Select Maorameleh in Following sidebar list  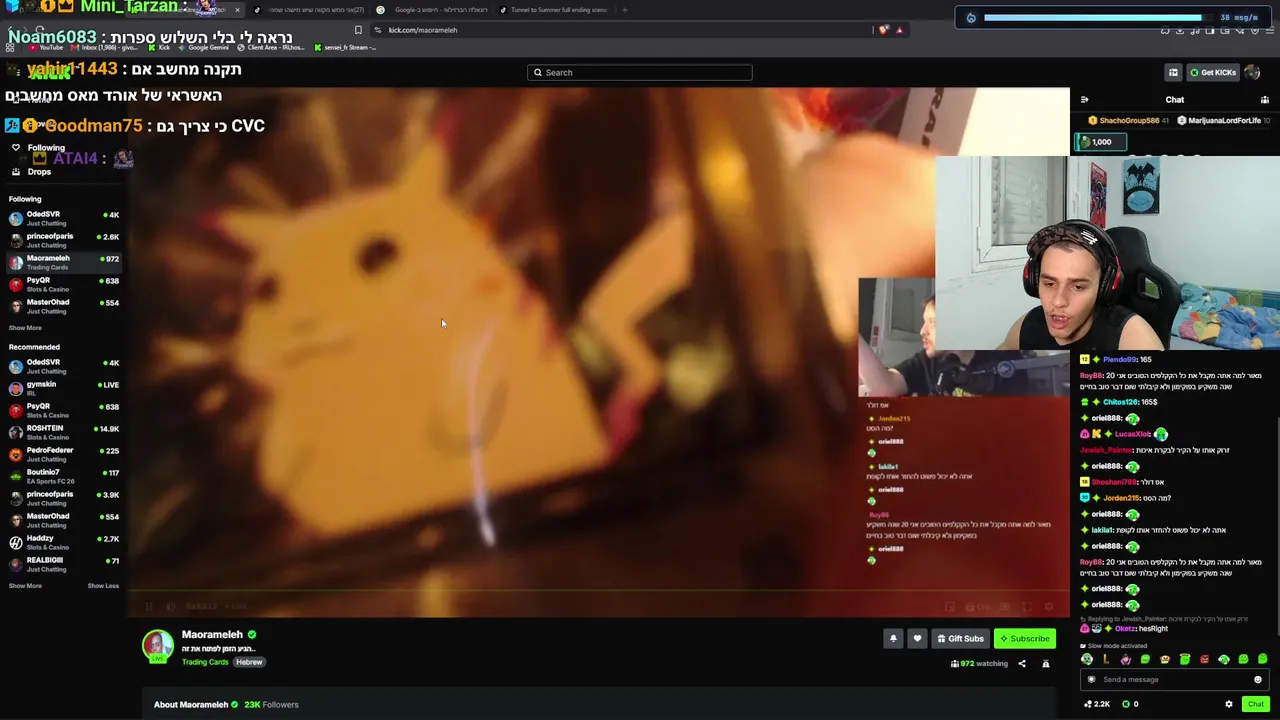tap(64, 262)
